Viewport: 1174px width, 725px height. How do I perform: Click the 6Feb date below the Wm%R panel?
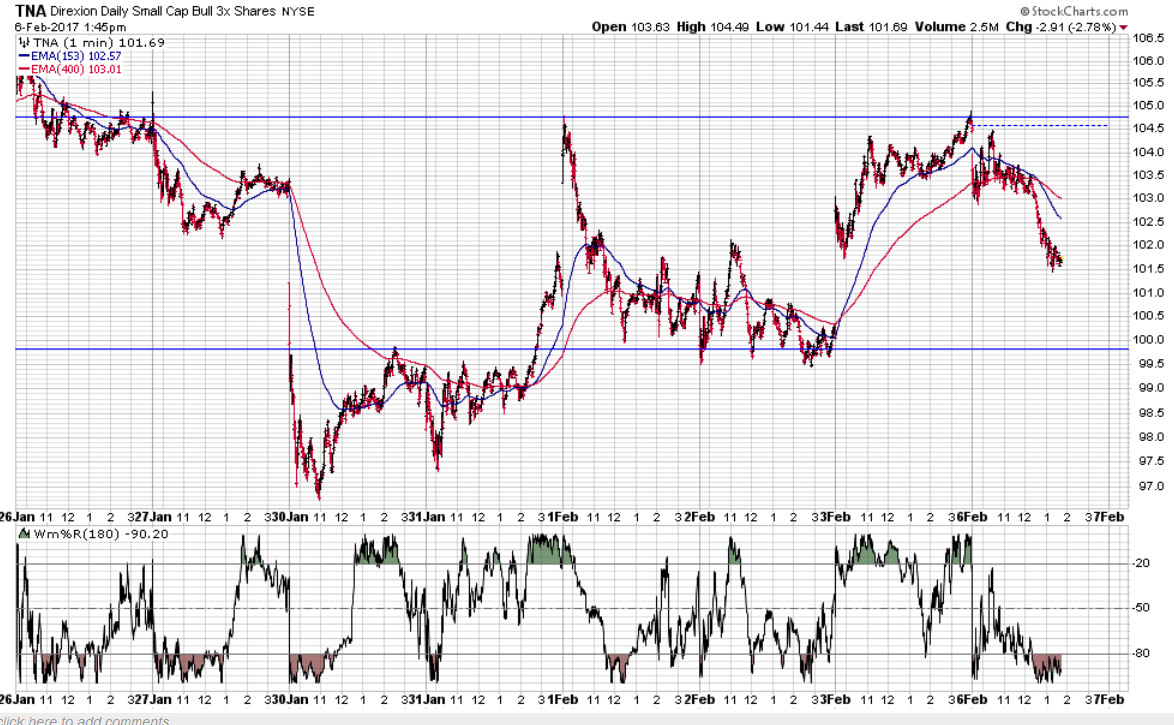pos(972,700)
